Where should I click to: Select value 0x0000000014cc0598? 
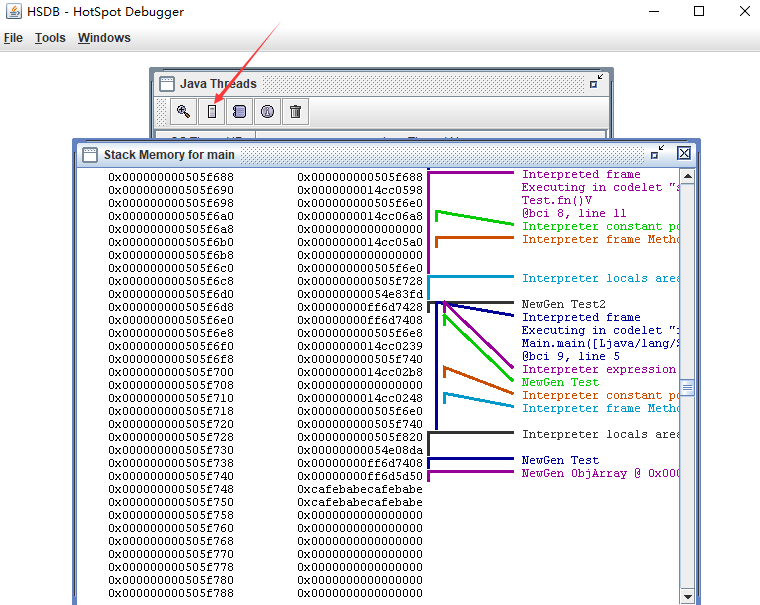360,190
